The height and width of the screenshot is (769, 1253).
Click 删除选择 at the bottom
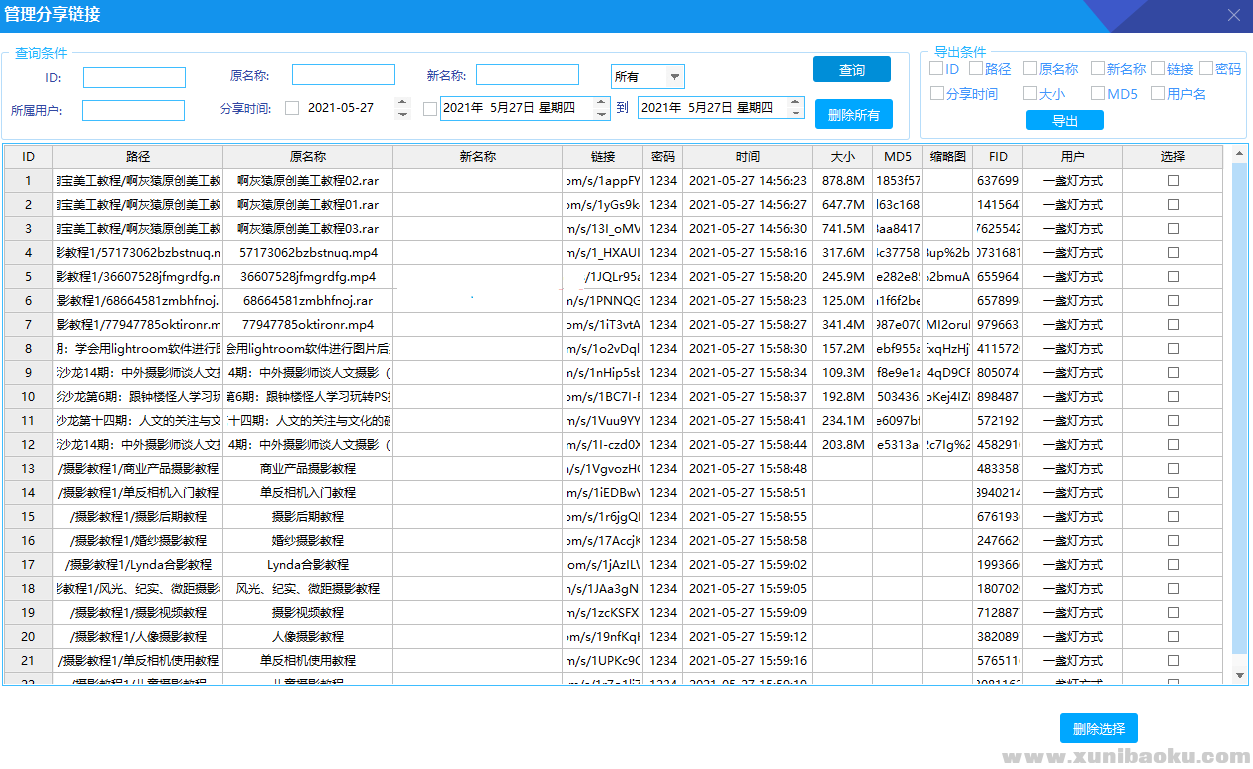point(1098,729)
